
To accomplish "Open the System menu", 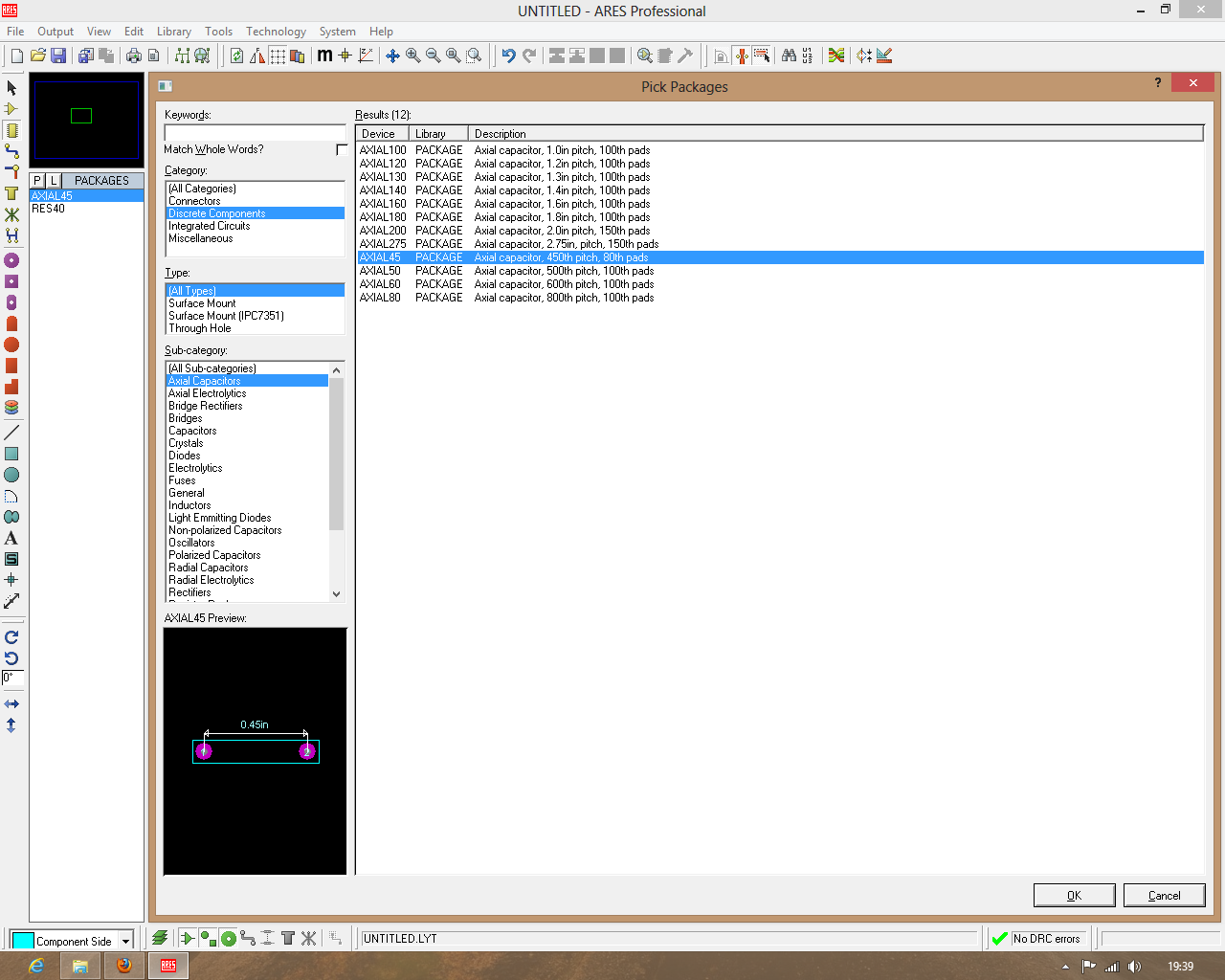I will (337, 32).
